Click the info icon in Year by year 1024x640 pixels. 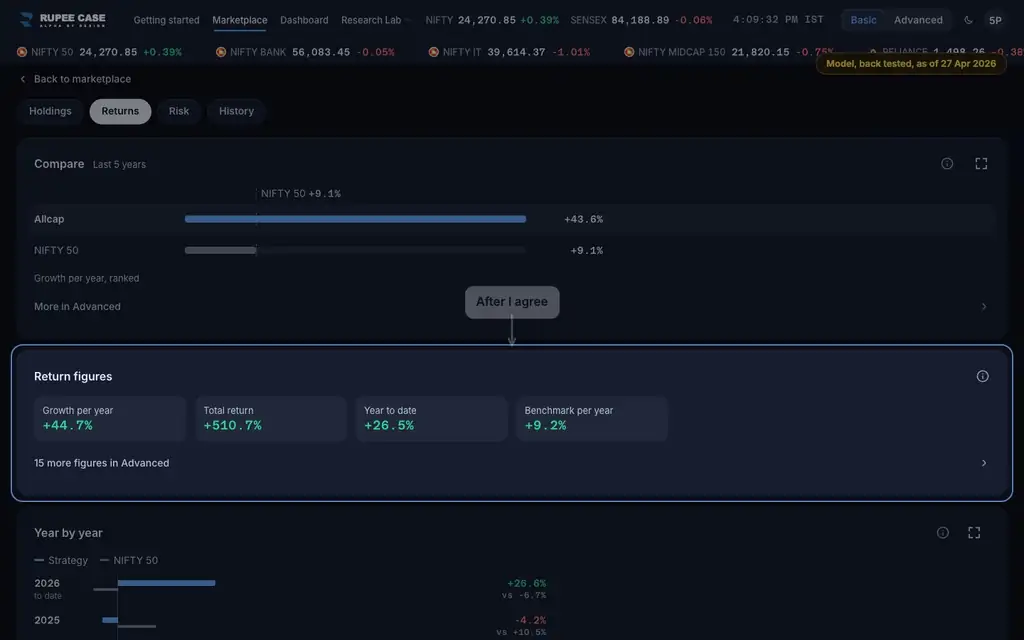(x=942, y=533)
